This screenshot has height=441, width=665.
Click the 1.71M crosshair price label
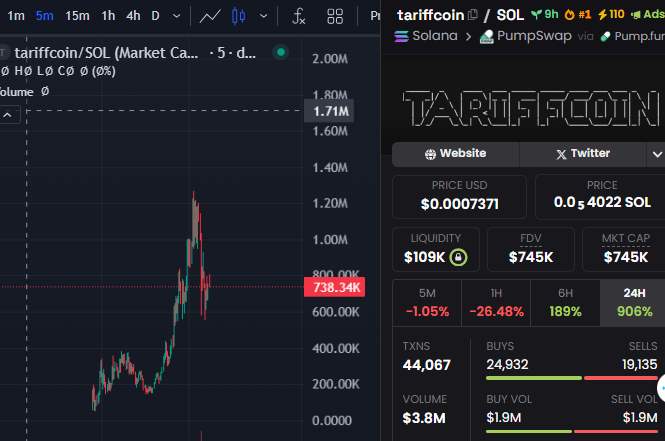pos(329,111)
